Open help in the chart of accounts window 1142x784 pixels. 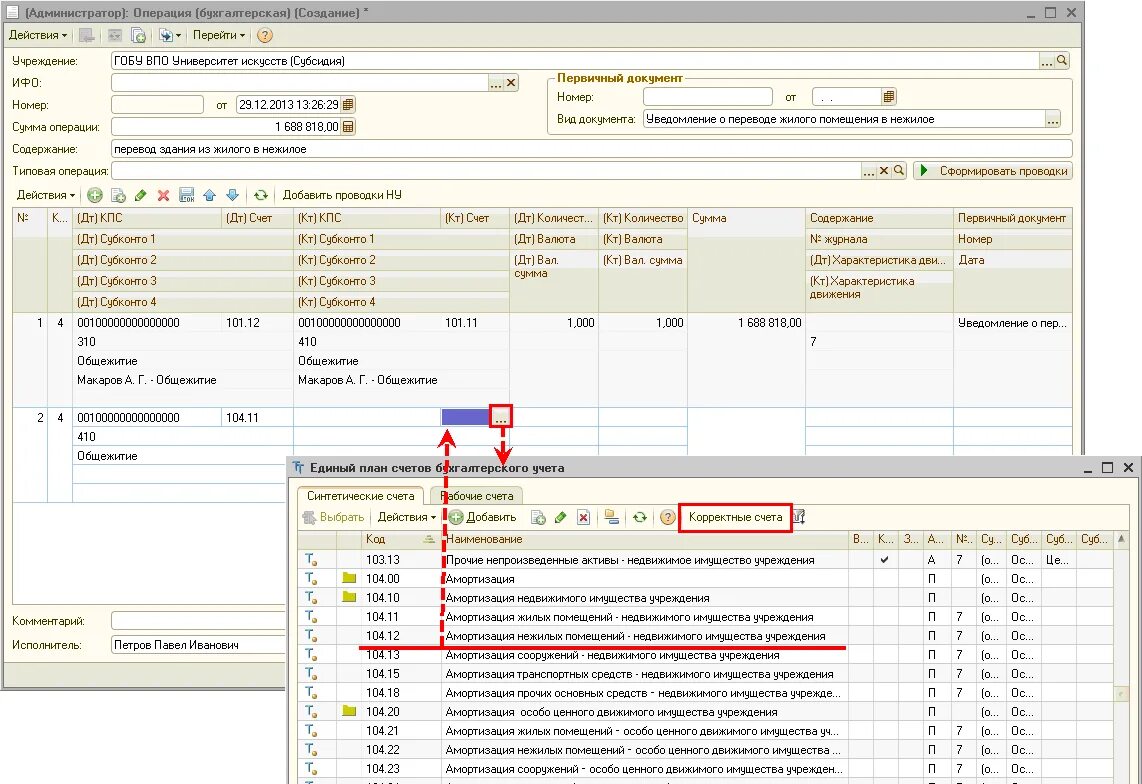(667, 517)
